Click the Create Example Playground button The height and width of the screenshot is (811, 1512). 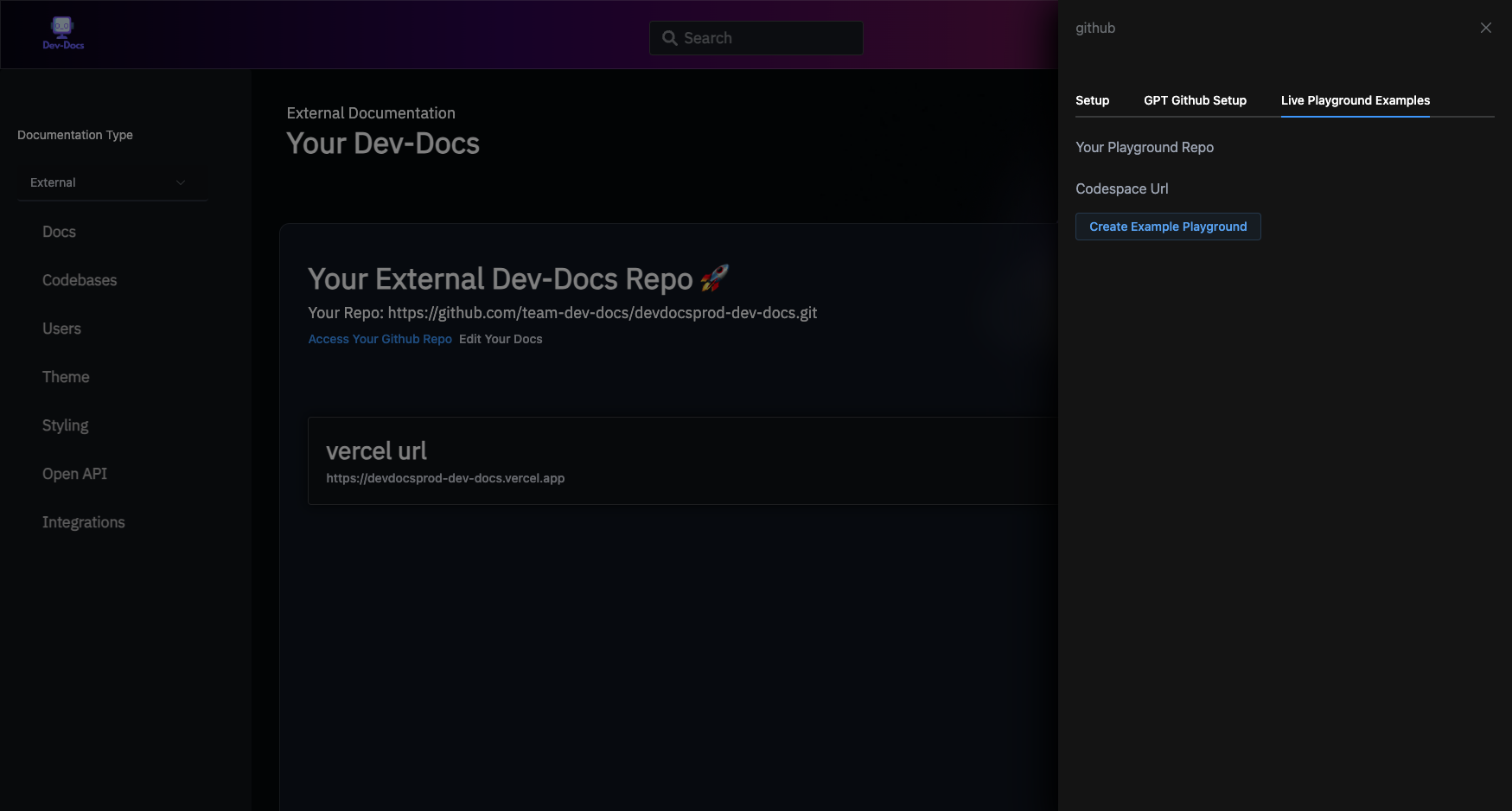pyautogui.click(x=1168, y=227)
